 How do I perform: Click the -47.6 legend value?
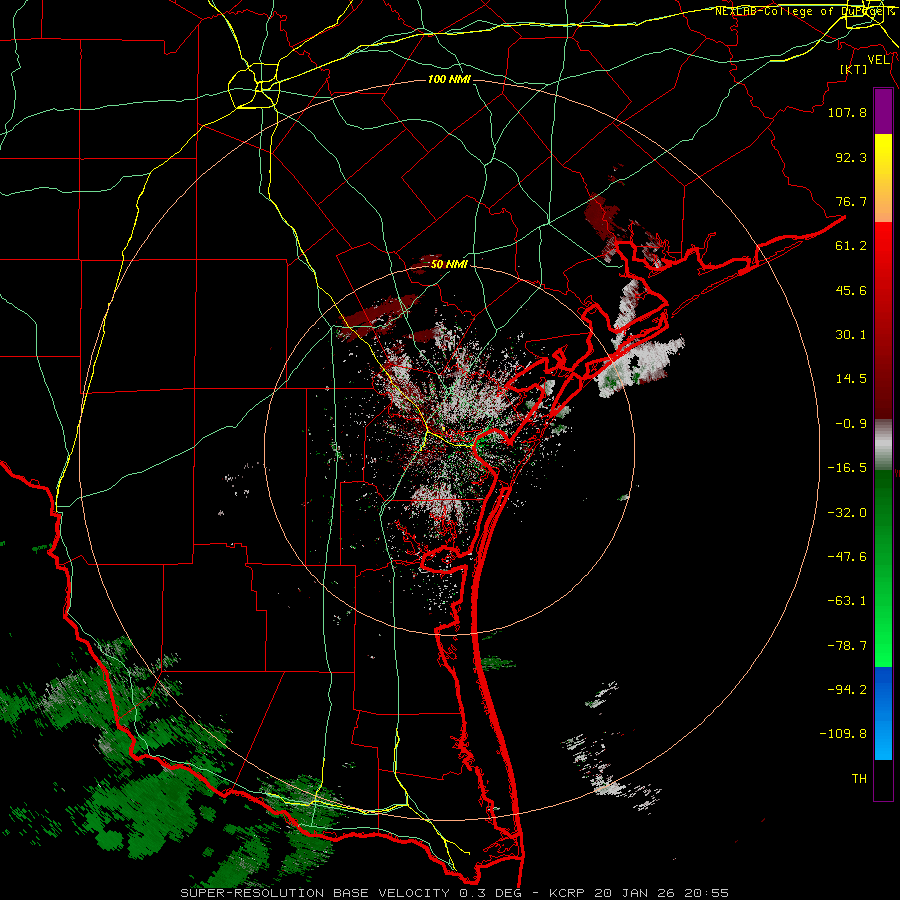click(847, 557)
